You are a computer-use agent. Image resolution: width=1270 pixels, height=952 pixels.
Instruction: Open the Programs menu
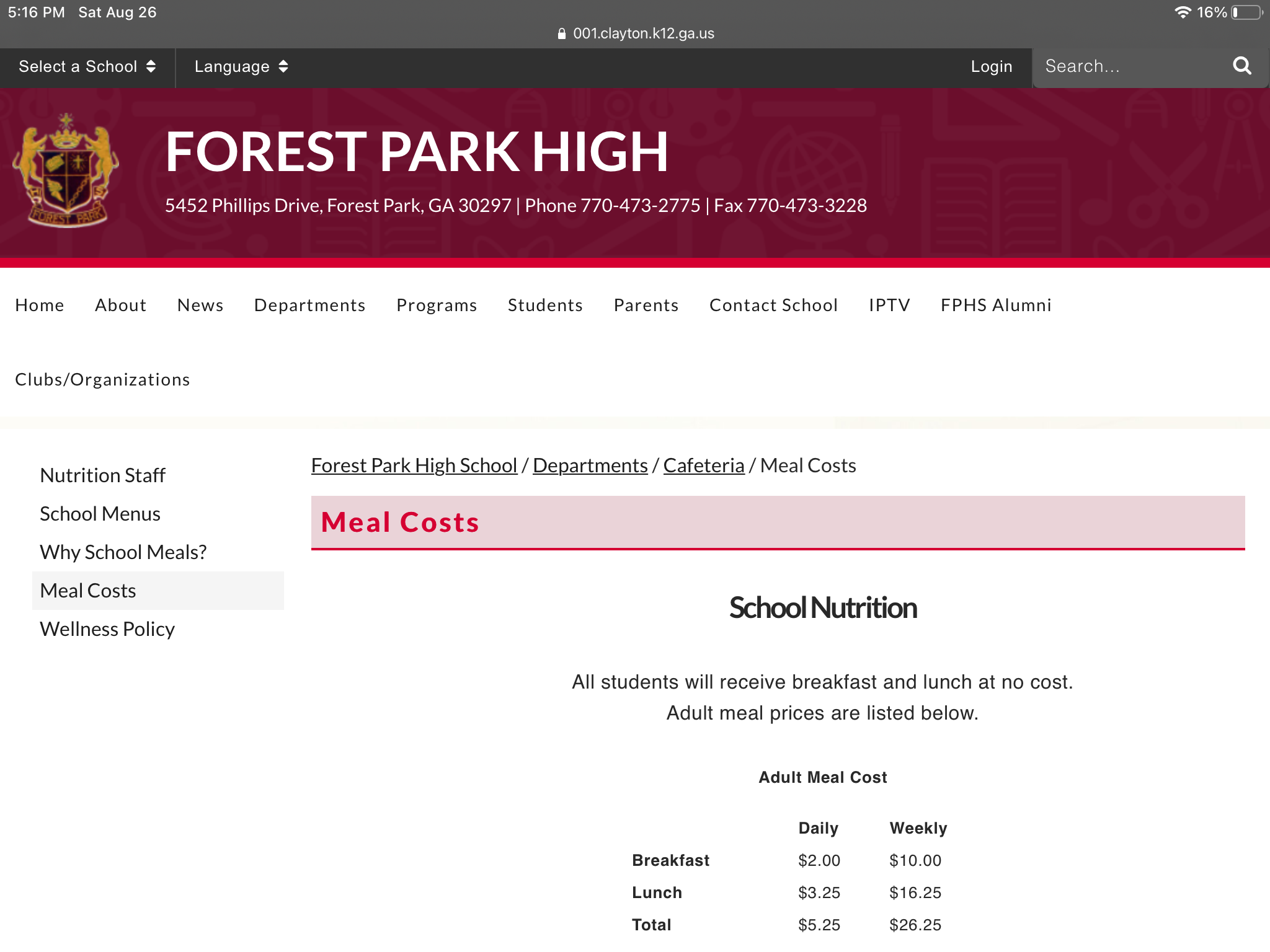click(x=437, y=305)
